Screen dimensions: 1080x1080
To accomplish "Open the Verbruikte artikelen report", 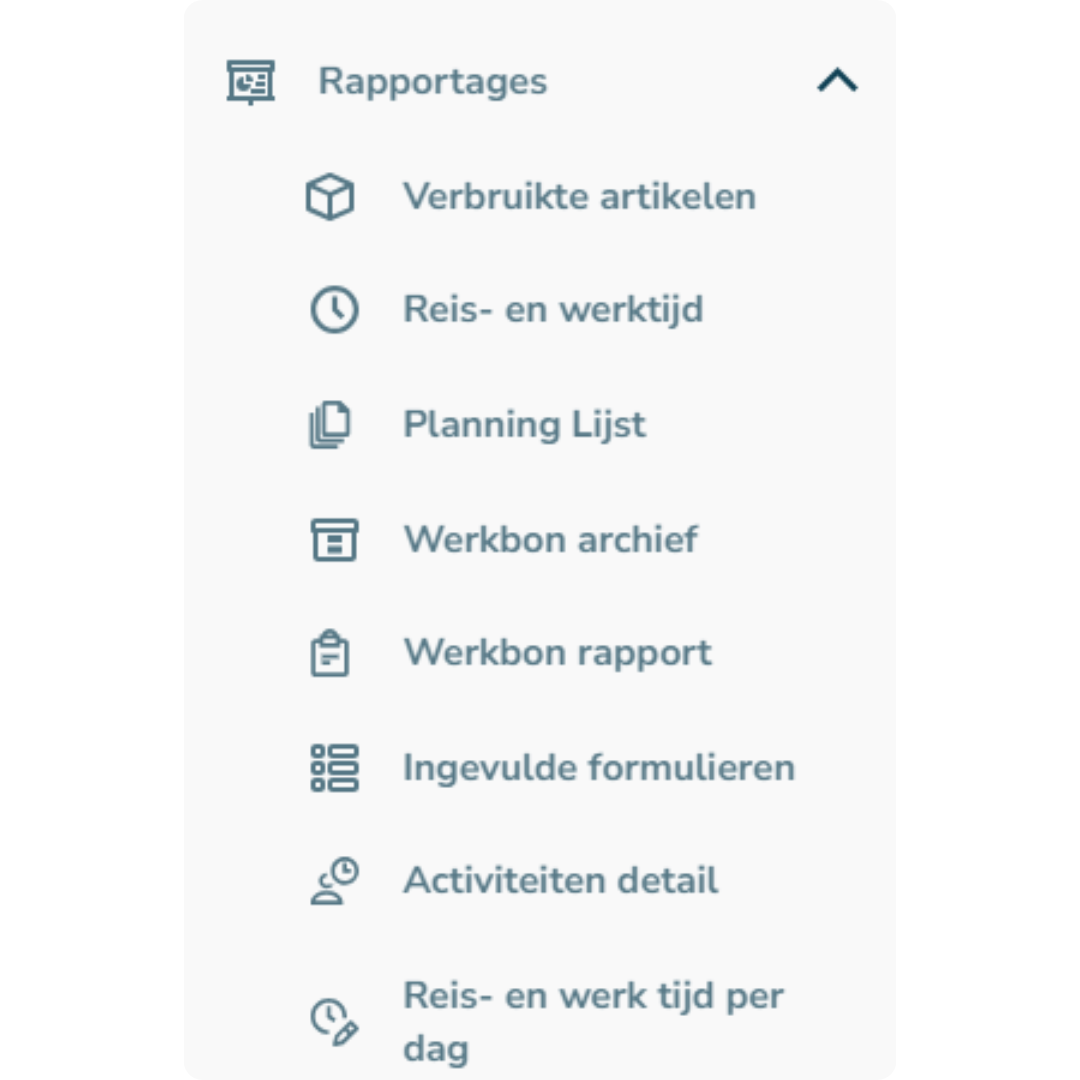I will click(x=579, y=196).
